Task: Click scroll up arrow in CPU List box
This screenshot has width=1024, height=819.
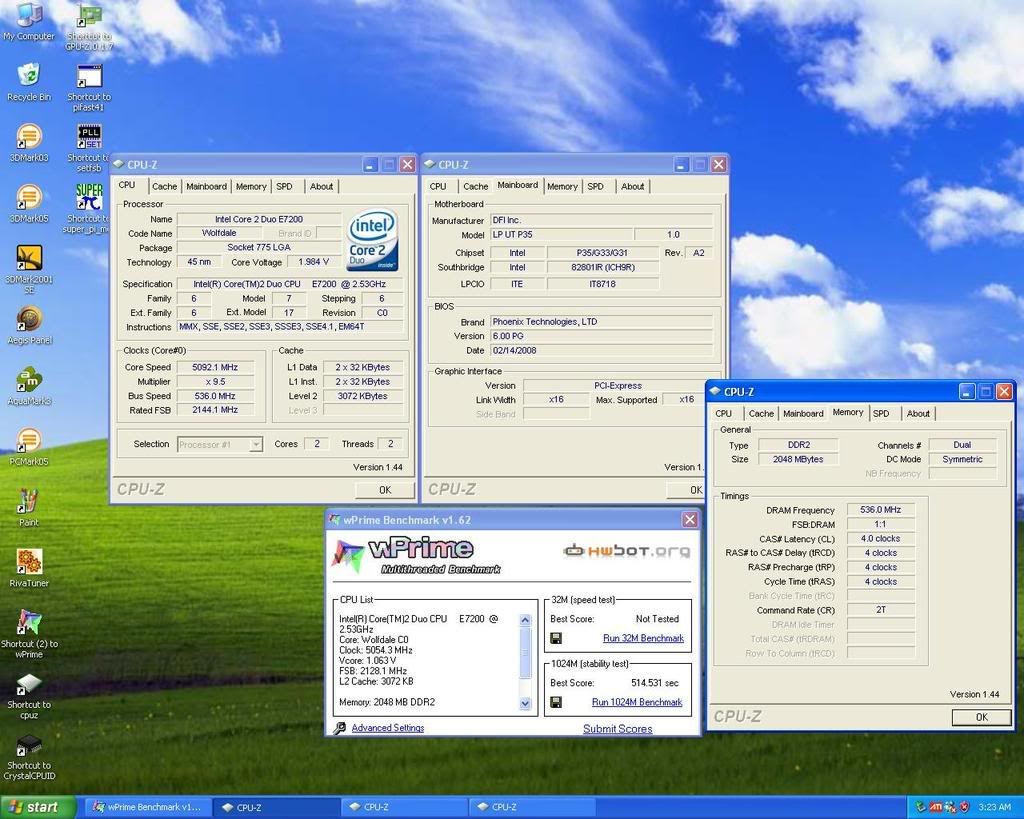Action: [525, 620]
